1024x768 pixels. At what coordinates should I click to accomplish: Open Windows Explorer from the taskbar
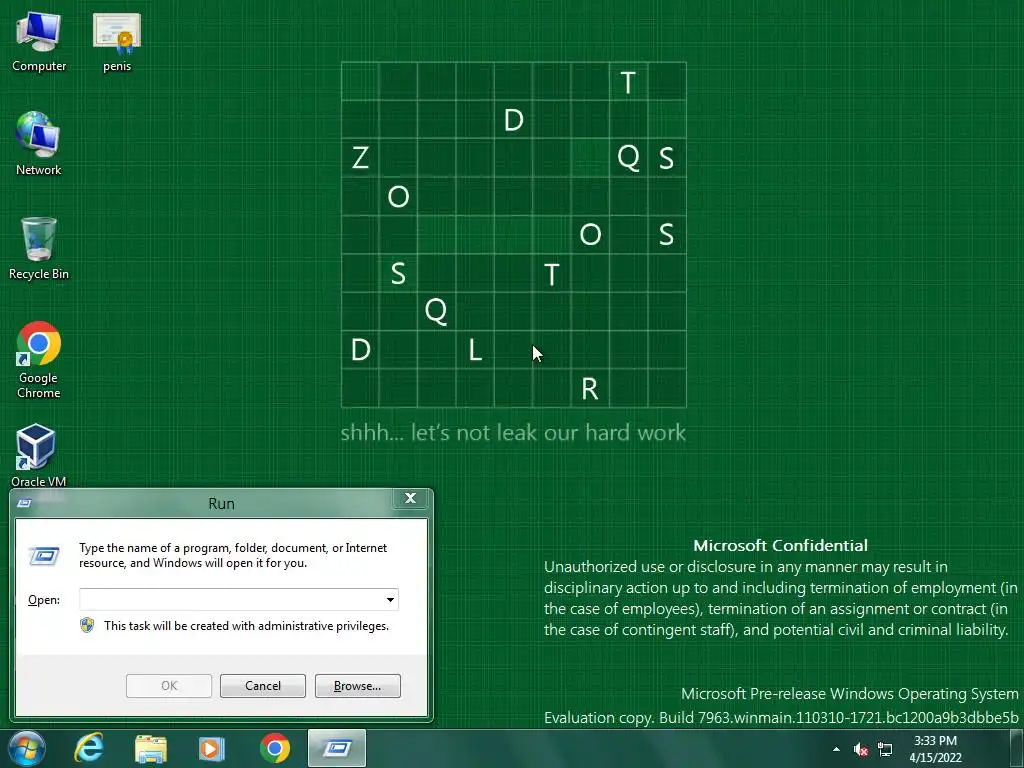tap(151, 748)
